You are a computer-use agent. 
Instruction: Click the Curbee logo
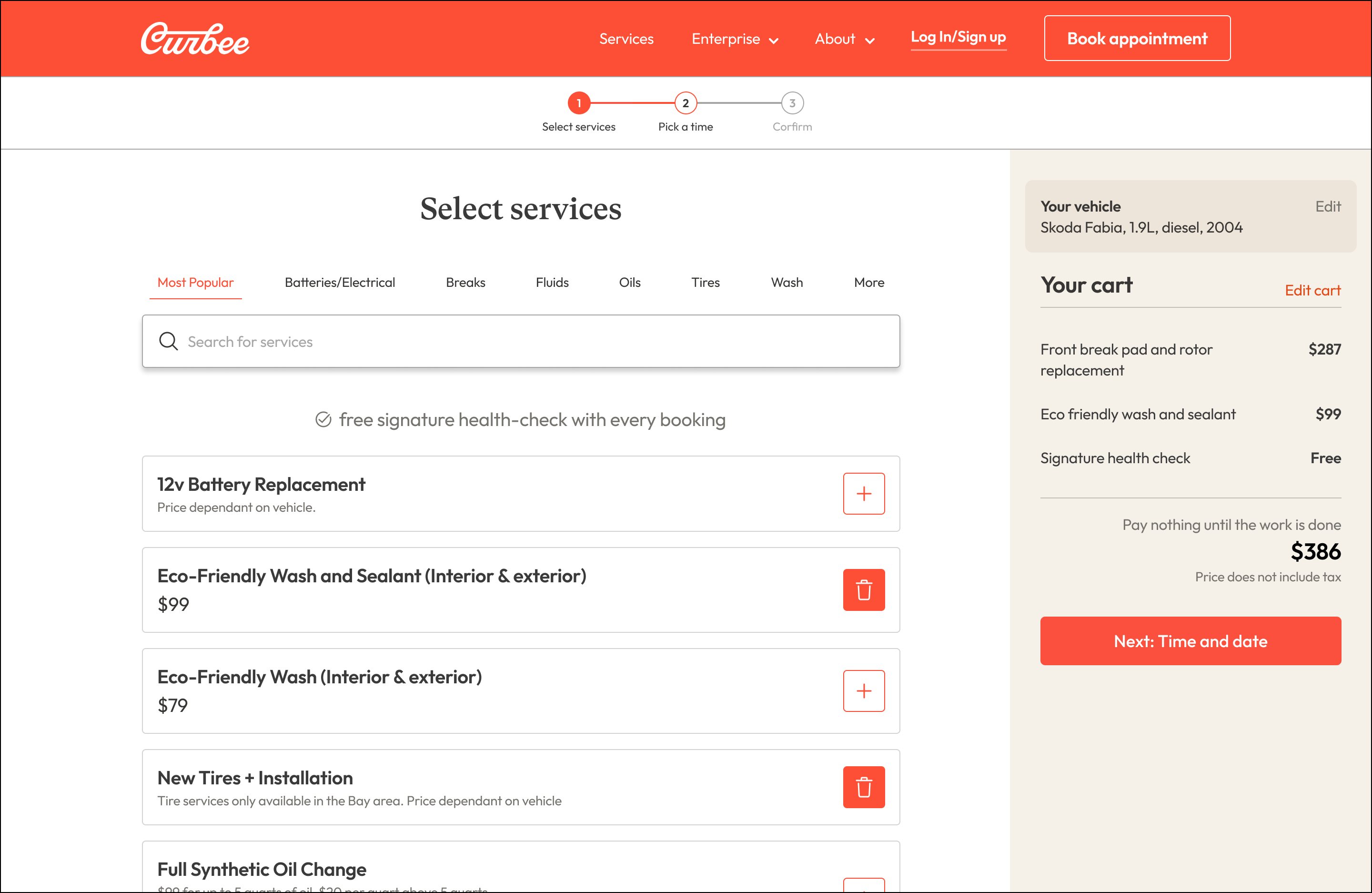195,39
